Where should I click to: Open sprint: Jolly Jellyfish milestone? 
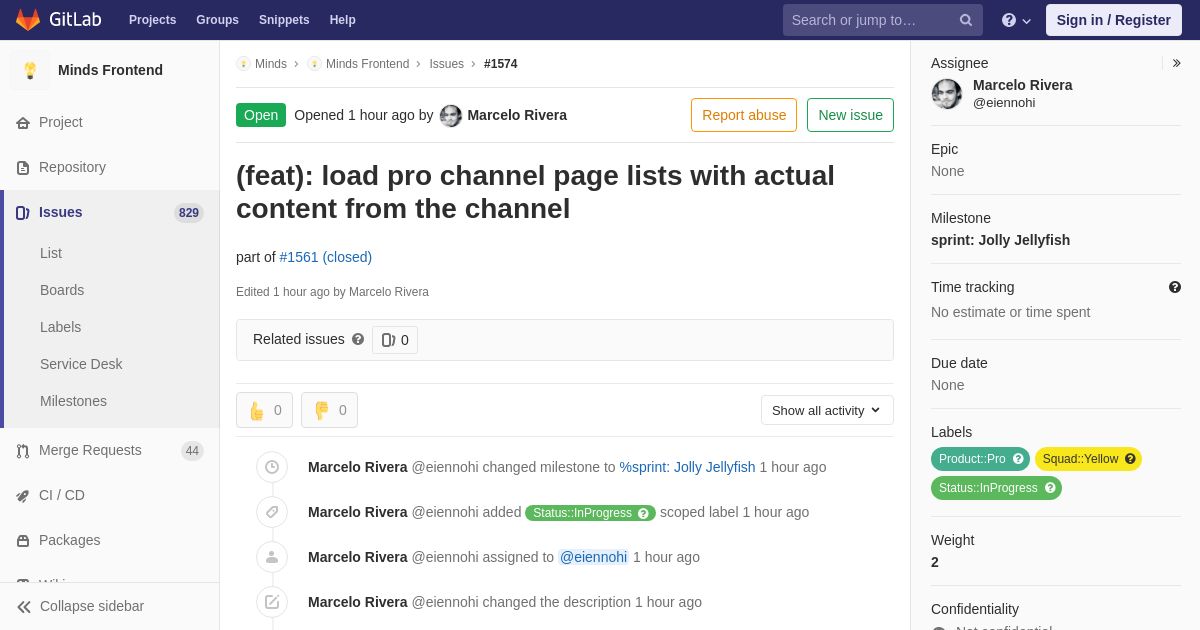[1000, 240]
